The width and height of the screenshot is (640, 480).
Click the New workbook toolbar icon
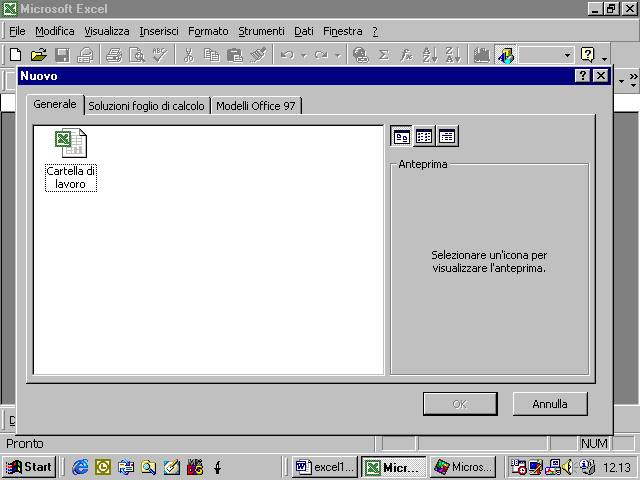click(16, 55)
